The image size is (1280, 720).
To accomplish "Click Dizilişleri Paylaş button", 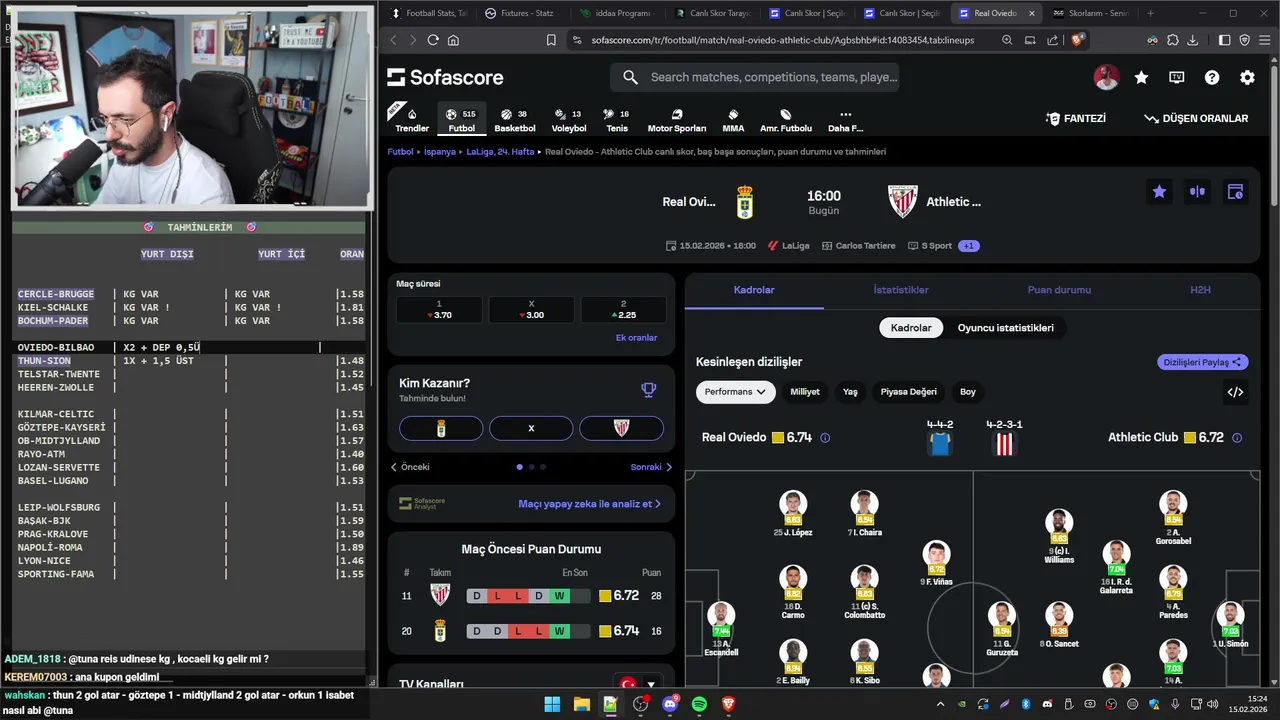I will [x=1203, y=362].
